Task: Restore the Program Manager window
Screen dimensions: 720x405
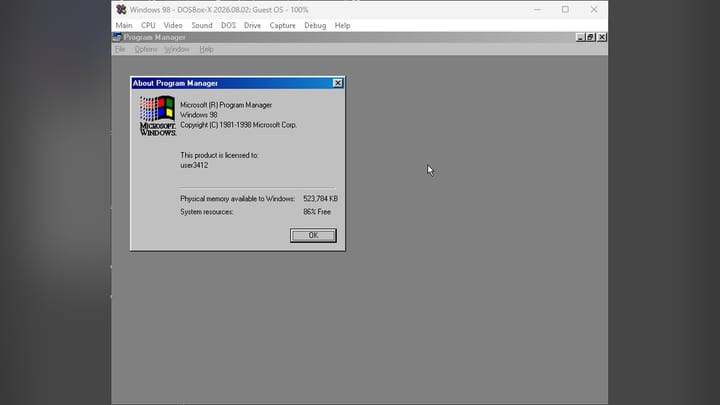Action: point(591,37)
